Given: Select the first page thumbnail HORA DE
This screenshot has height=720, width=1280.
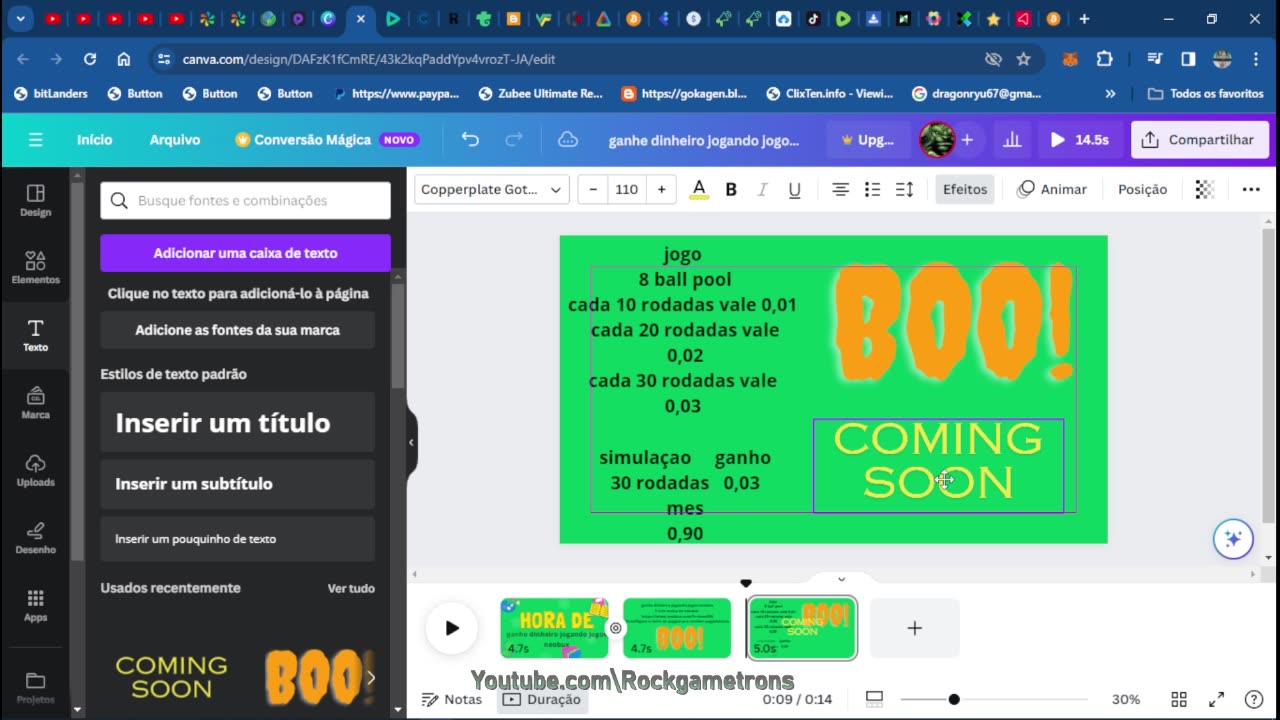Looking at the screenshot, I should [554, 628].
